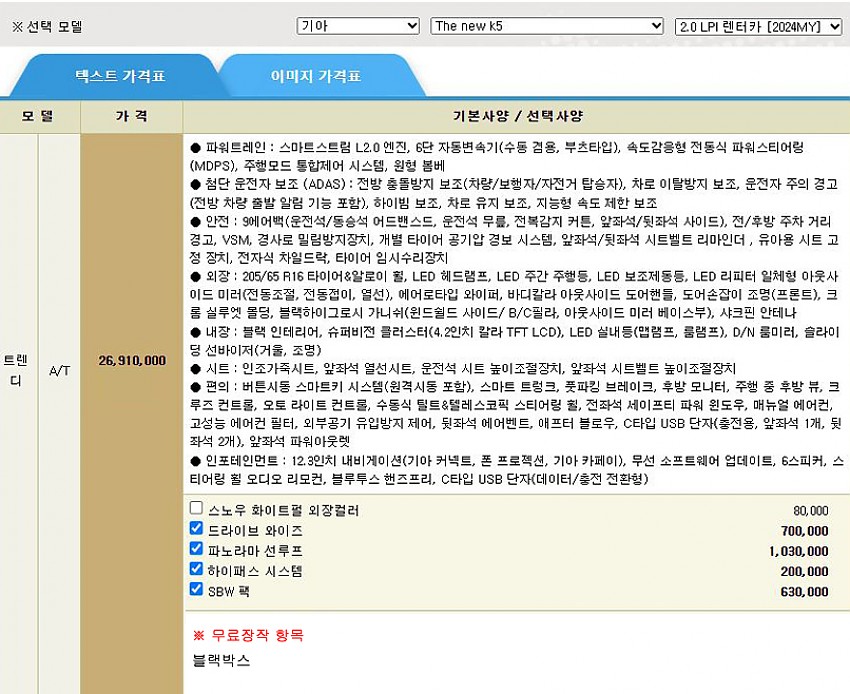Image resolution: width=850 pixels, height=694 pixels.
Task: Open the 기아 manufacturer dropdown
Action: (x=358, y=26)
